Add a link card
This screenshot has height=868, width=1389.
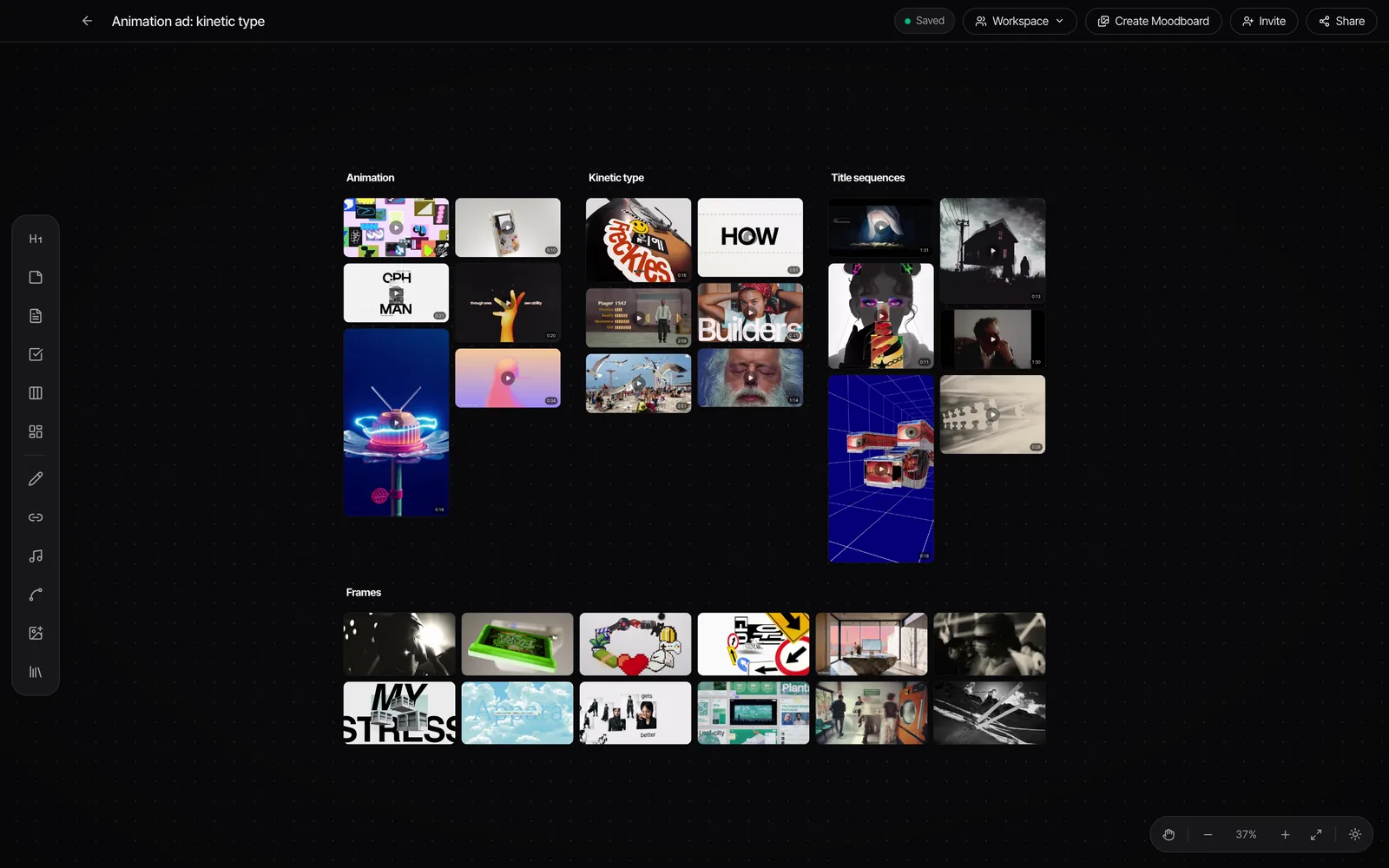pyautogui.click(x=36, y=517)
